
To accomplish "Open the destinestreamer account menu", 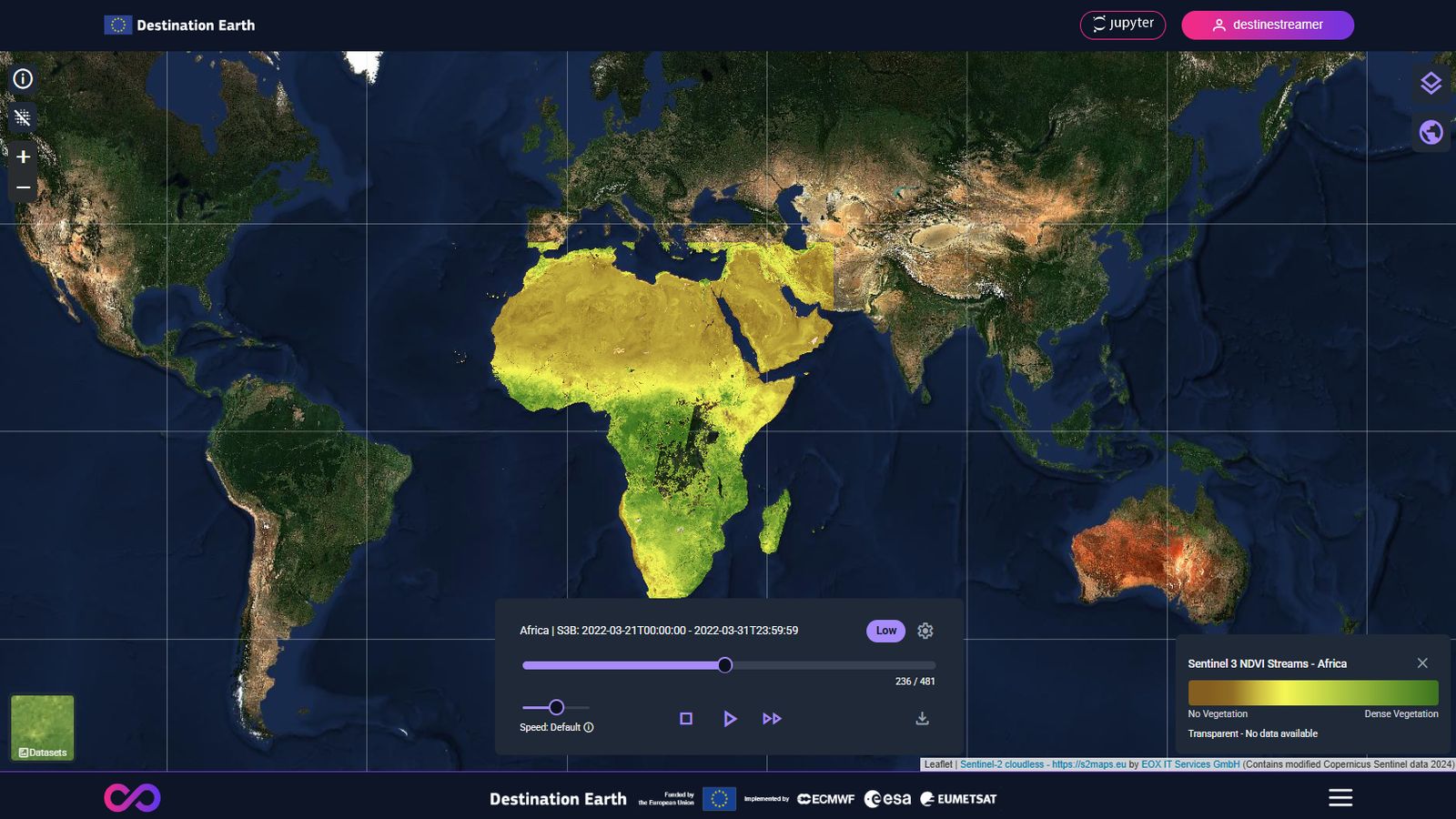I will (1267, 25).
